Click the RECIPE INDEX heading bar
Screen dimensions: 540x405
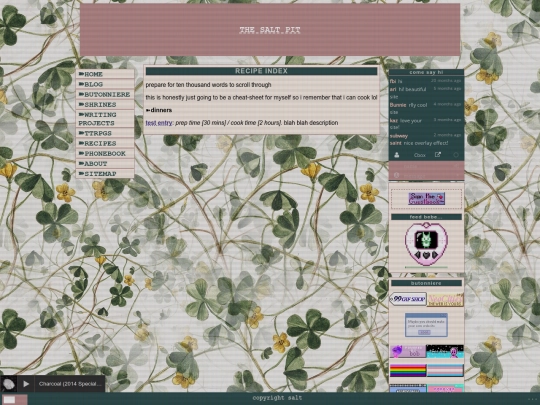[261, 71]
